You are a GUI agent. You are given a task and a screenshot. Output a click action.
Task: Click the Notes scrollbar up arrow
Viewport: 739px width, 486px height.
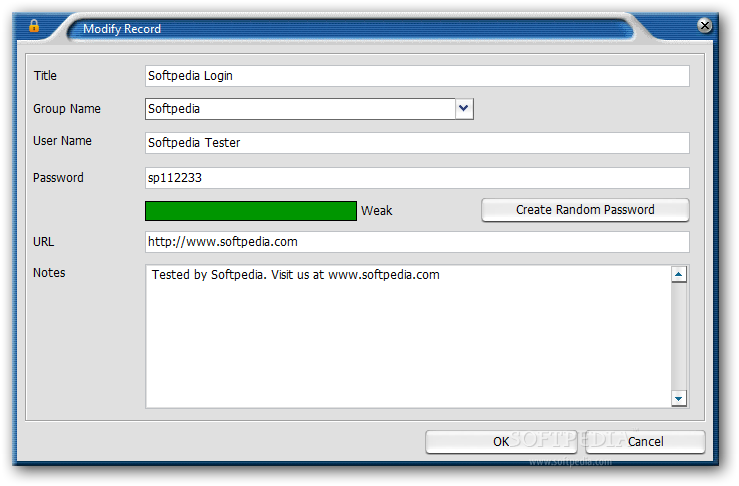click(679, 274)
